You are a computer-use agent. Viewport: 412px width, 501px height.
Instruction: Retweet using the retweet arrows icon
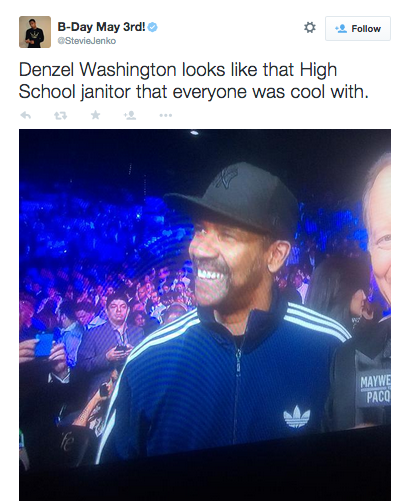pos(61,115)
